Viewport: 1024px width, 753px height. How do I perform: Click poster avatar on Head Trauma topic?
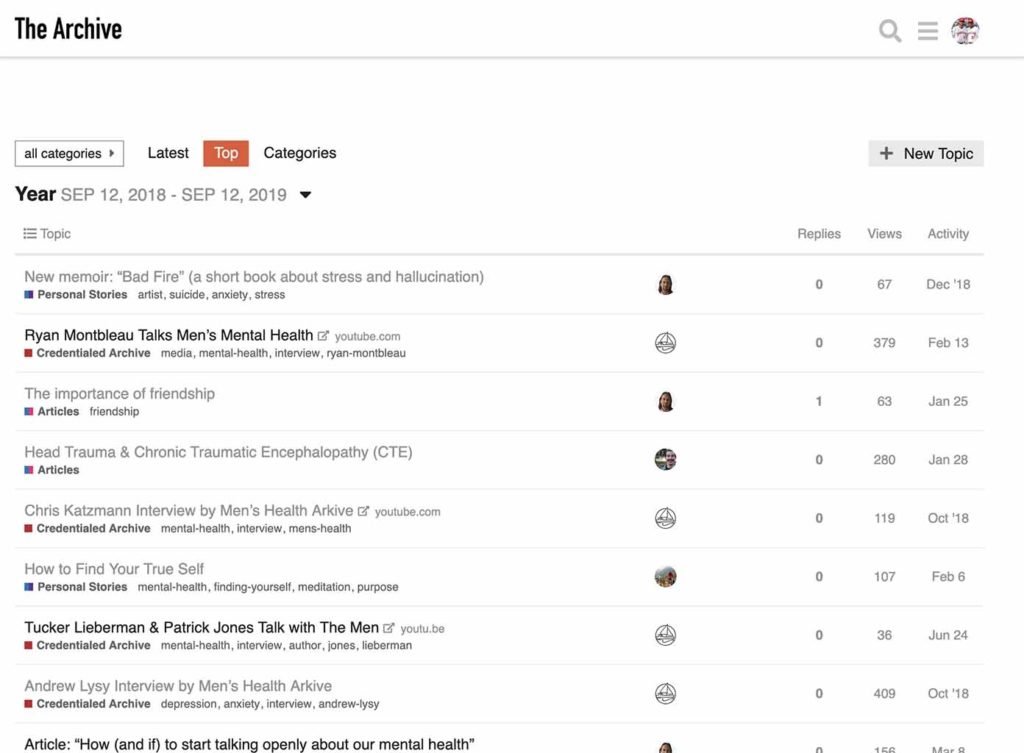665,460
